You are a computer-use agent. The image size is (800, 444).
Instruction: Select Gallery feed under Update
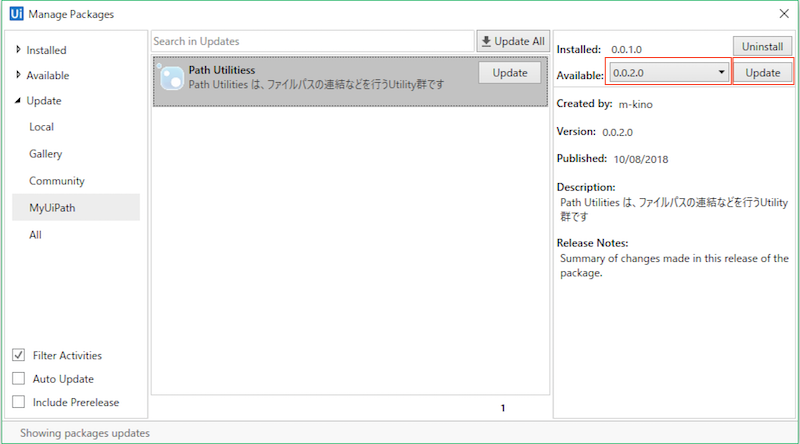pyautogui.click(x=45, y=154)
